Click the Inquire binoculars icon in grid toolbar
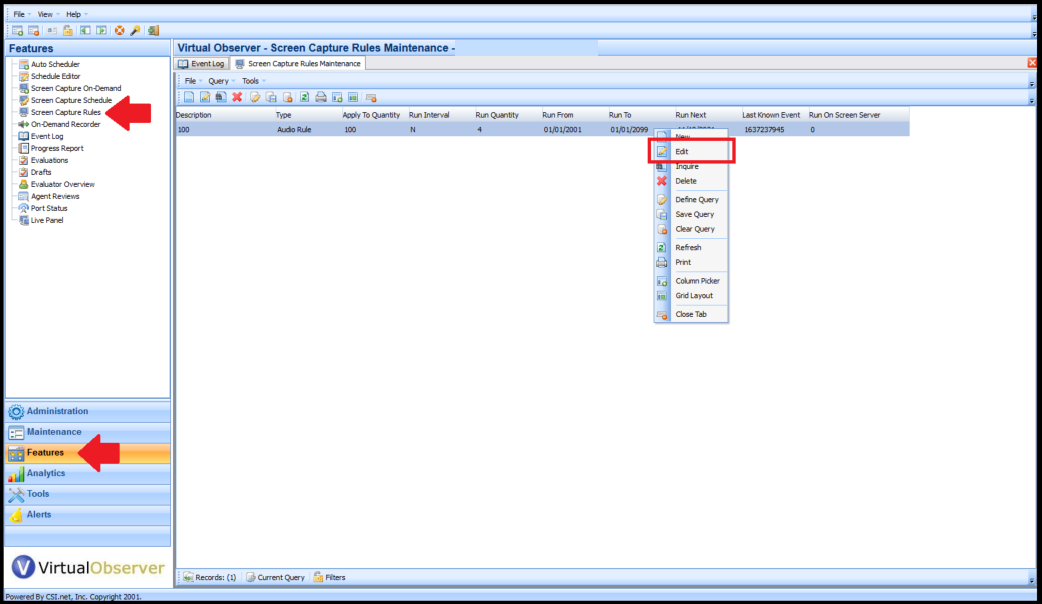 coord(221,98)
